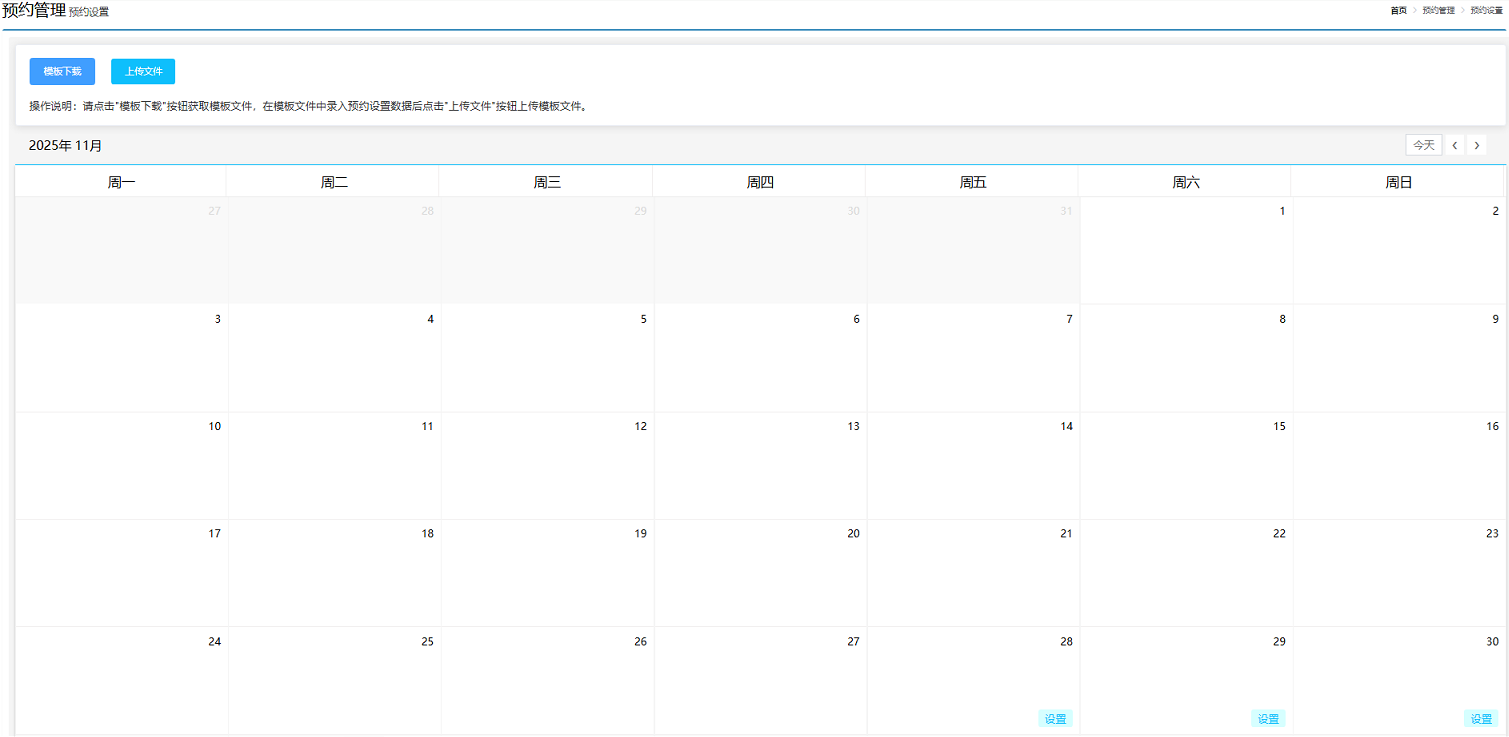1509x737 pixels.
Task: Select day number 23 on the calendar
Action: [1493, 534]
